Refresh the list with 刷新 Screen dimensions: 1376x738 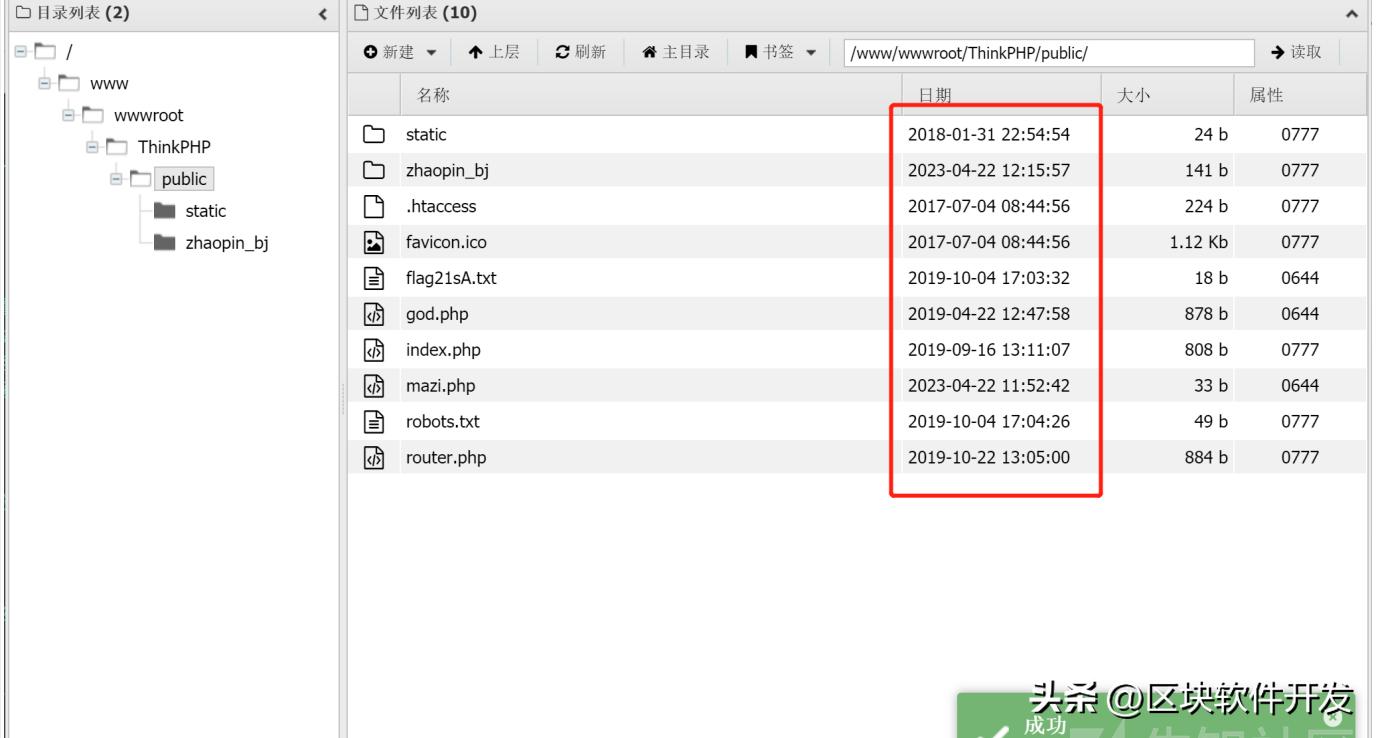coord(580,52)
